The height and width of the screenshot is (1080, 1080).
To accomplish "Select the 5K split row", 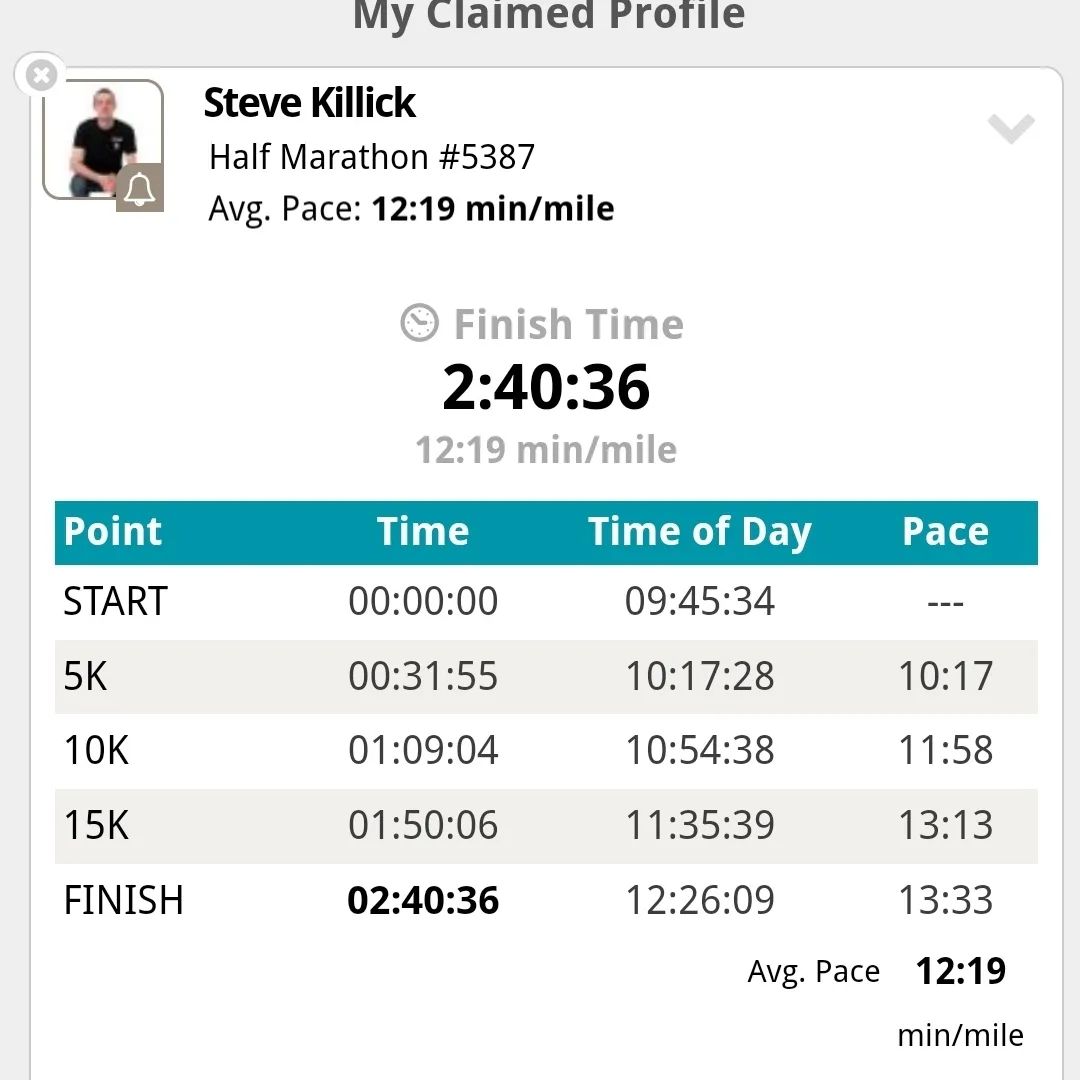I will click(546, 676).
